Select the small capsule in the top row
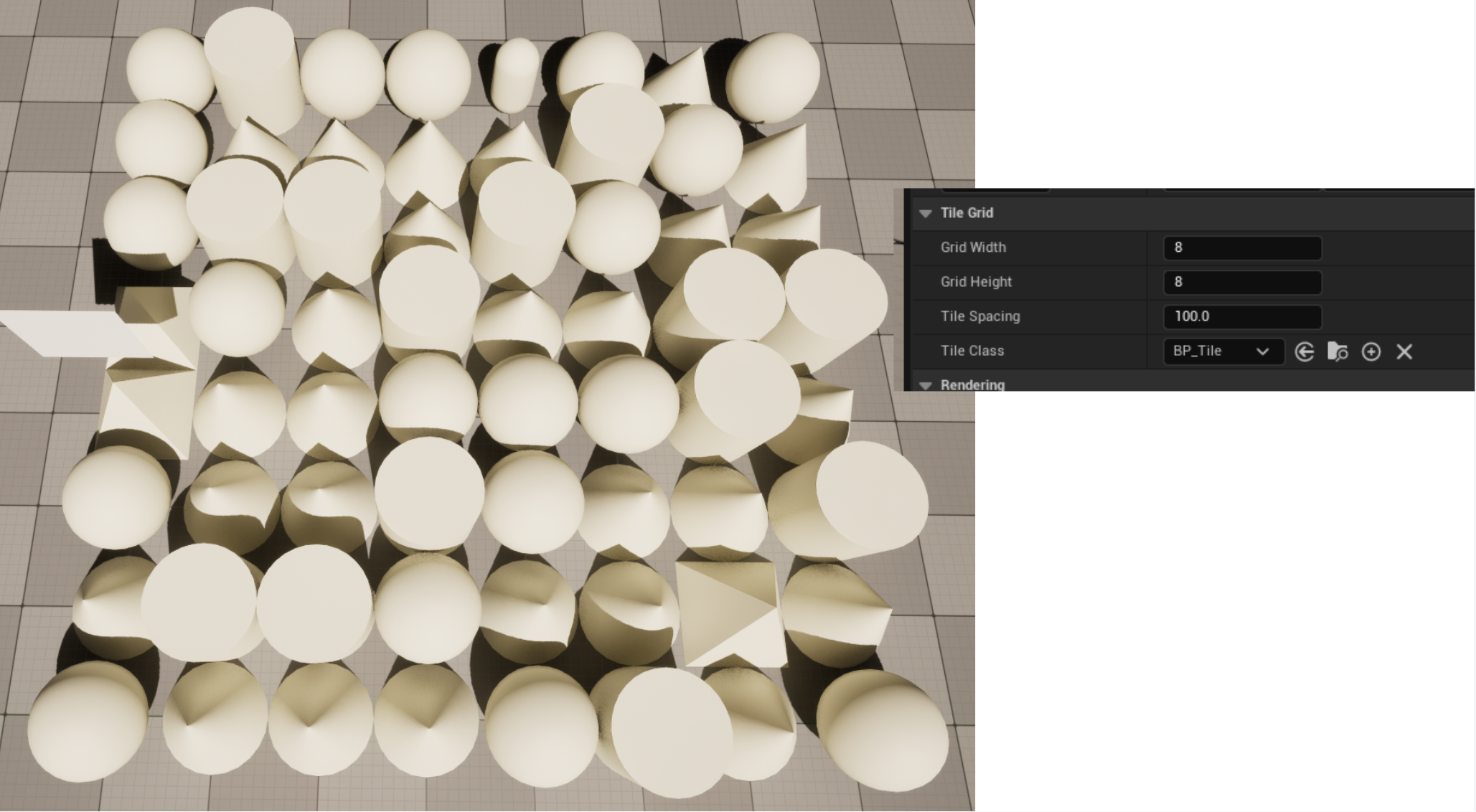This screenshot has height=812, width=1476. click(x=514, y=74)
